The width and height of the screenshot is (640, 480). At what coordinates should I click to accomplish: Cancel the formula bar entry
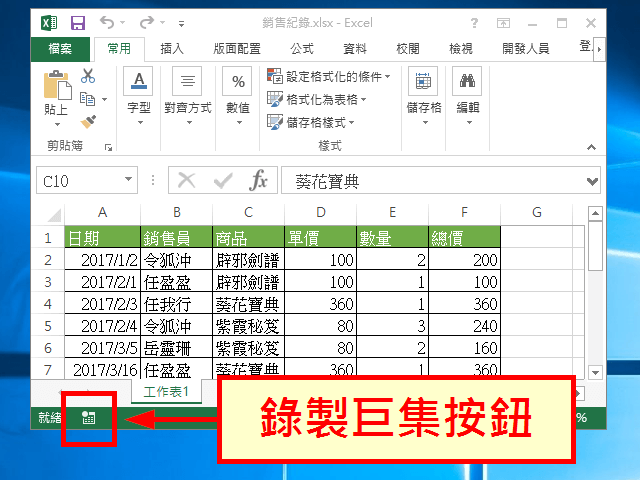coord(187,180)
